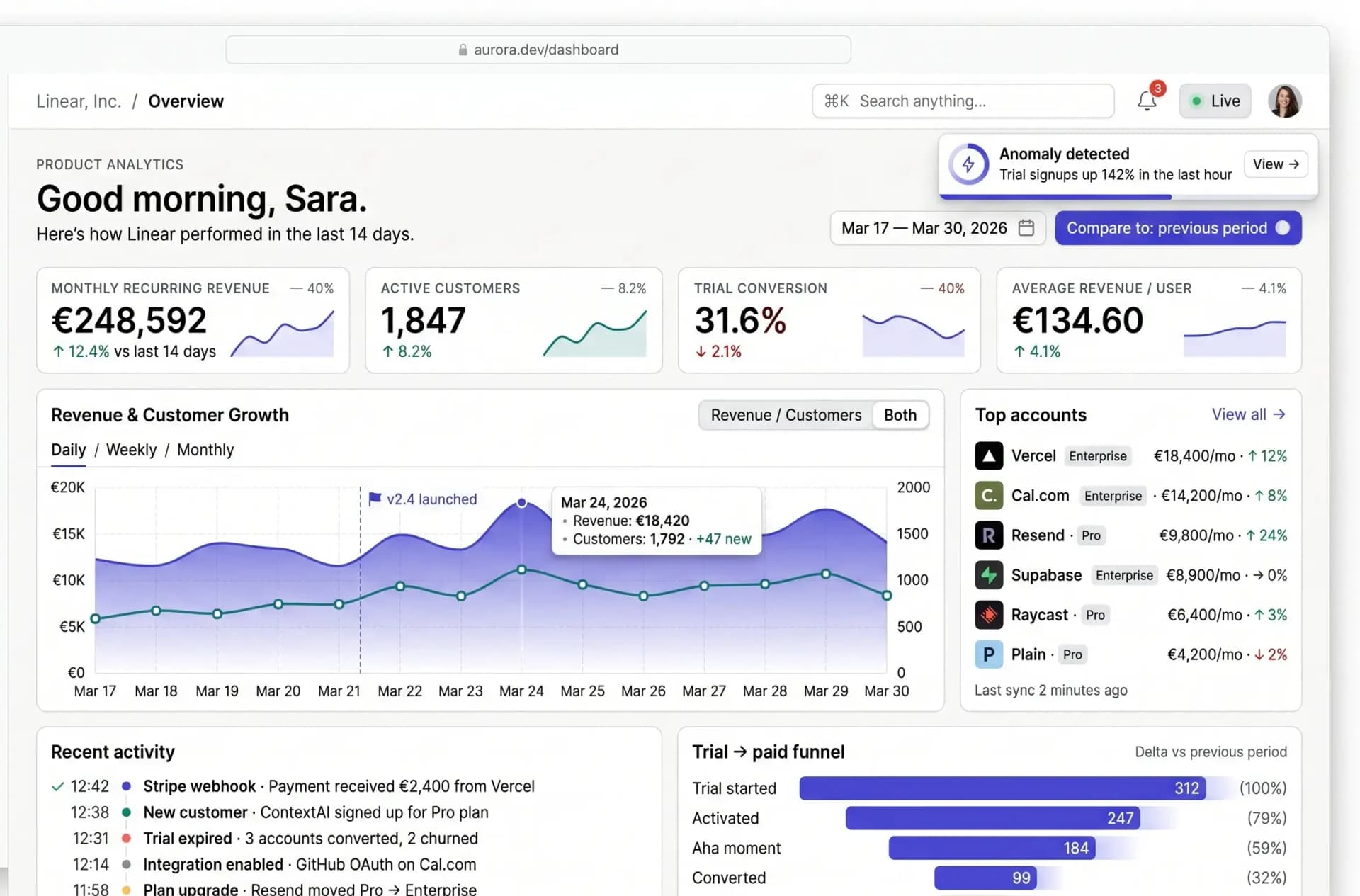Click the Plain account logo
Viewport: 1360px width, 896px height.
pyautogui.click(x=989, y=654)
